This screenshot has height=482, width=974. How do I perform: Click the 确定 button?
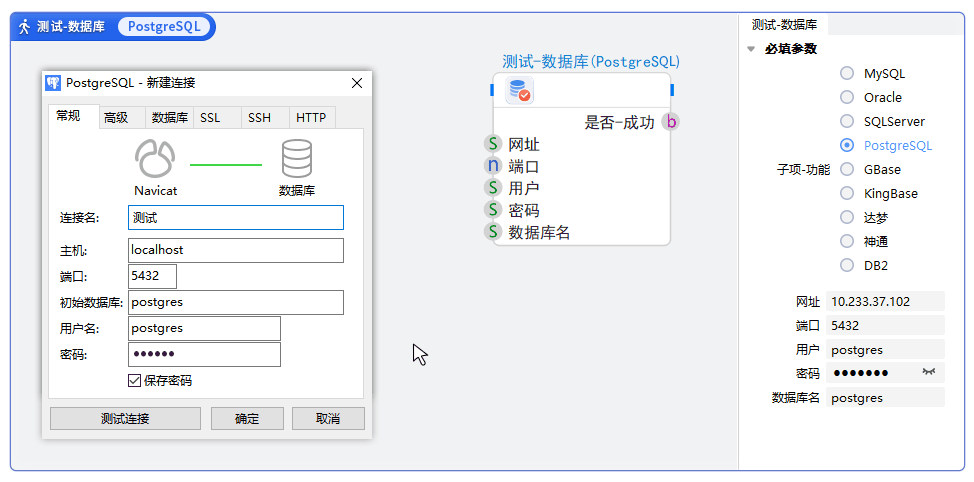click(247, 419)
